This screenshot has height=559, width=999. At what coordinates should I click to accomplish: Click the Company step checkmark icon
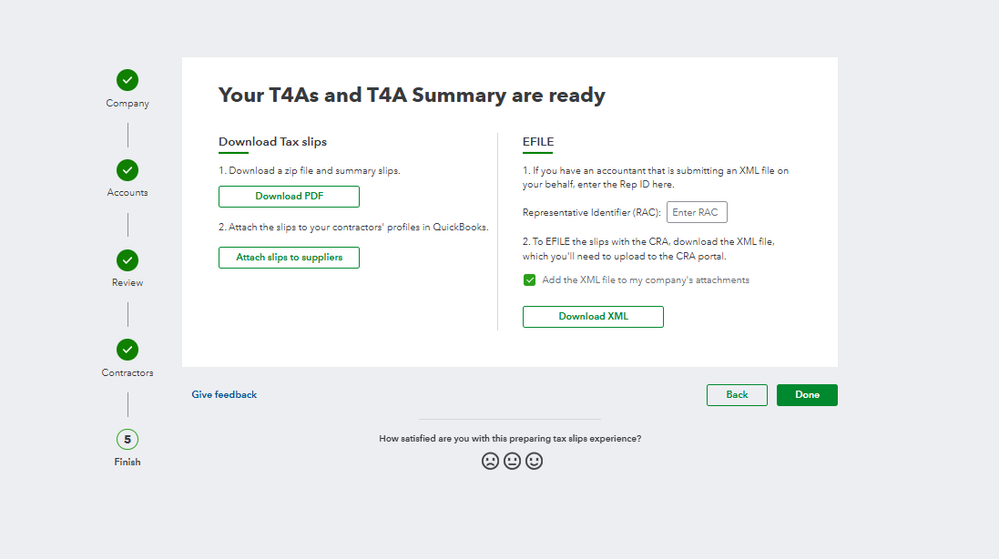coord(127,80)
